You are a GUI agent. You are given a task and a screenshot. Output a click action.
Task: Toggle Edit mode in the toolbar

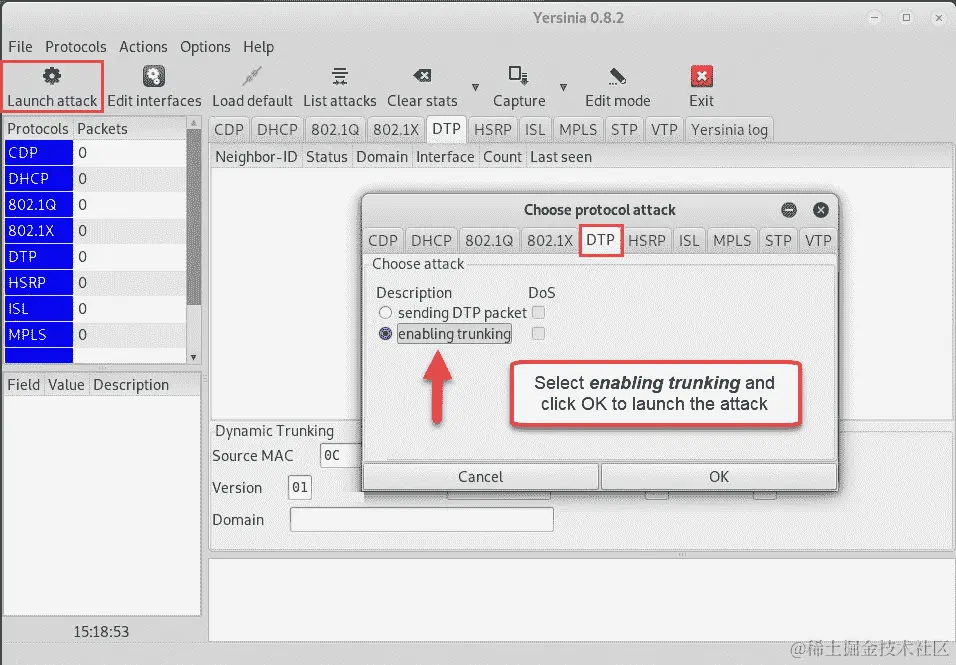618,87
